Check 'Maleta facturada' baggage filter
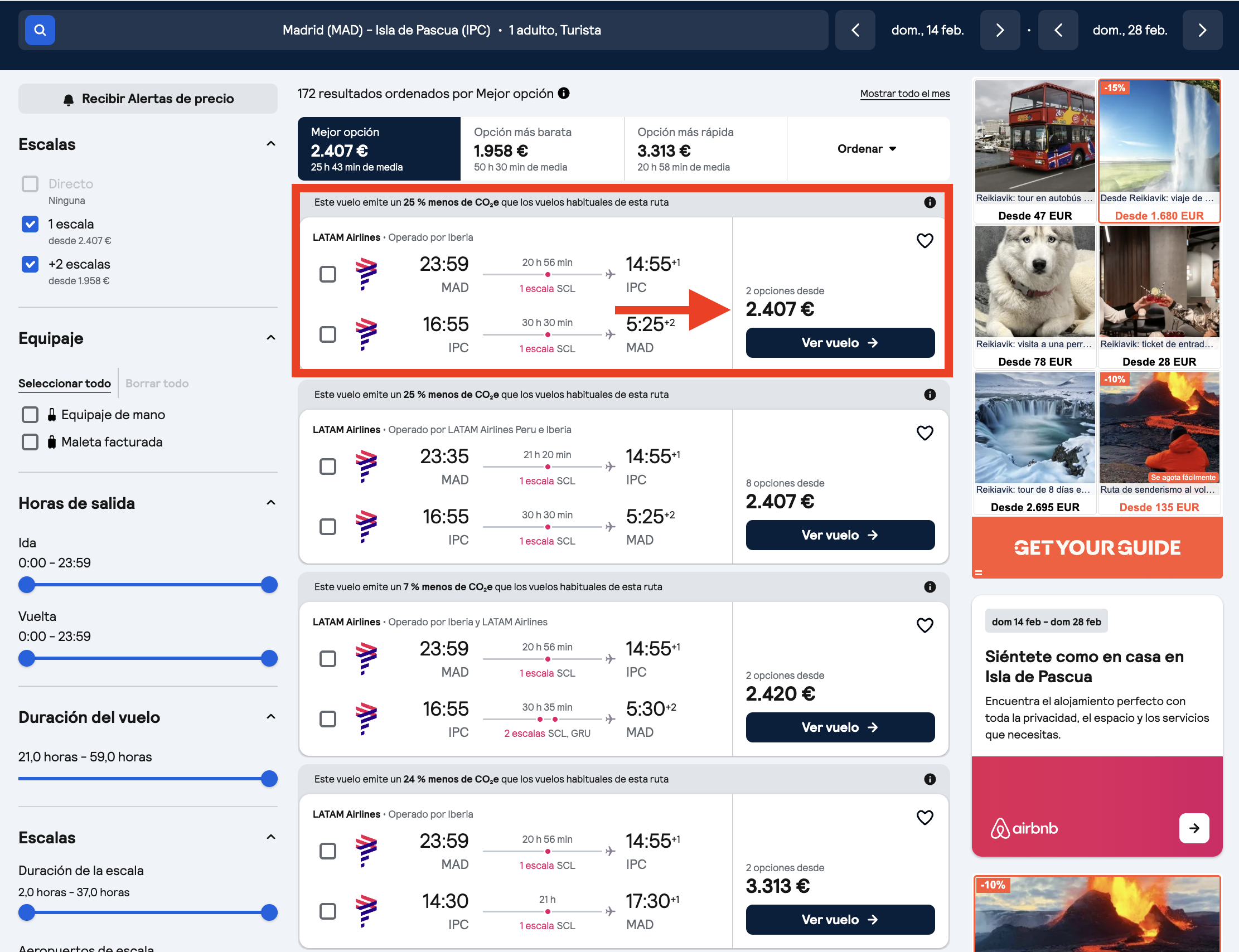Screen dimensions: 1239x952 pos(30,442)
